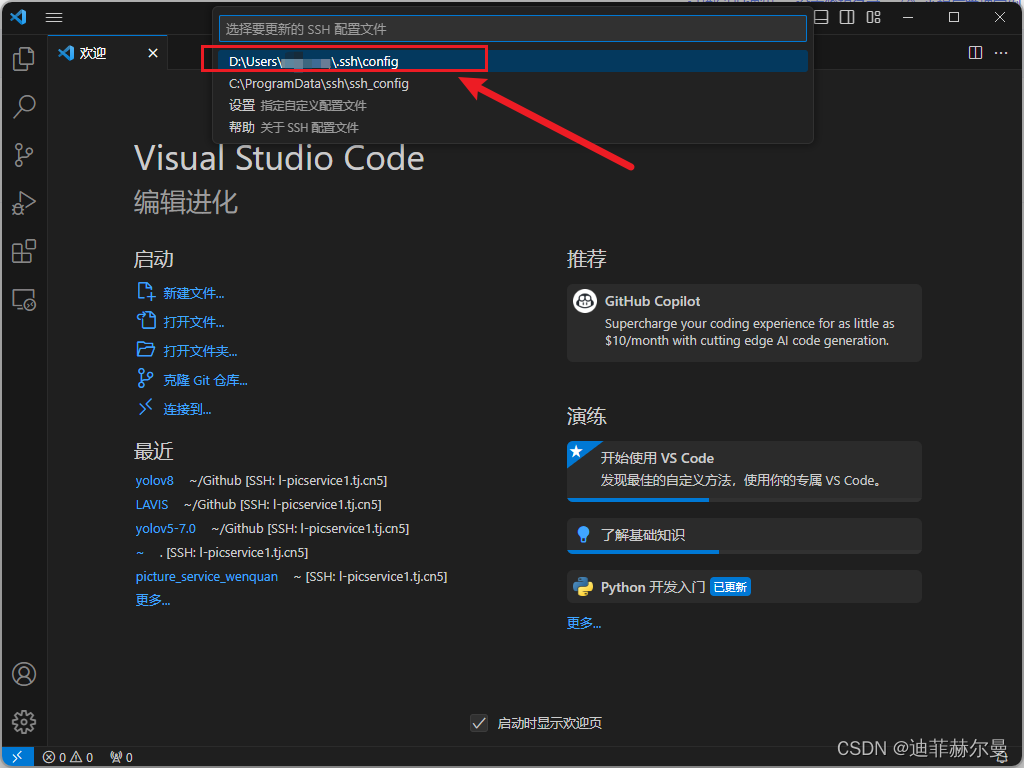Screen dimensions: 1024x768
Task: Open recent folder LAVIS
Action: (x=152, y=505)
